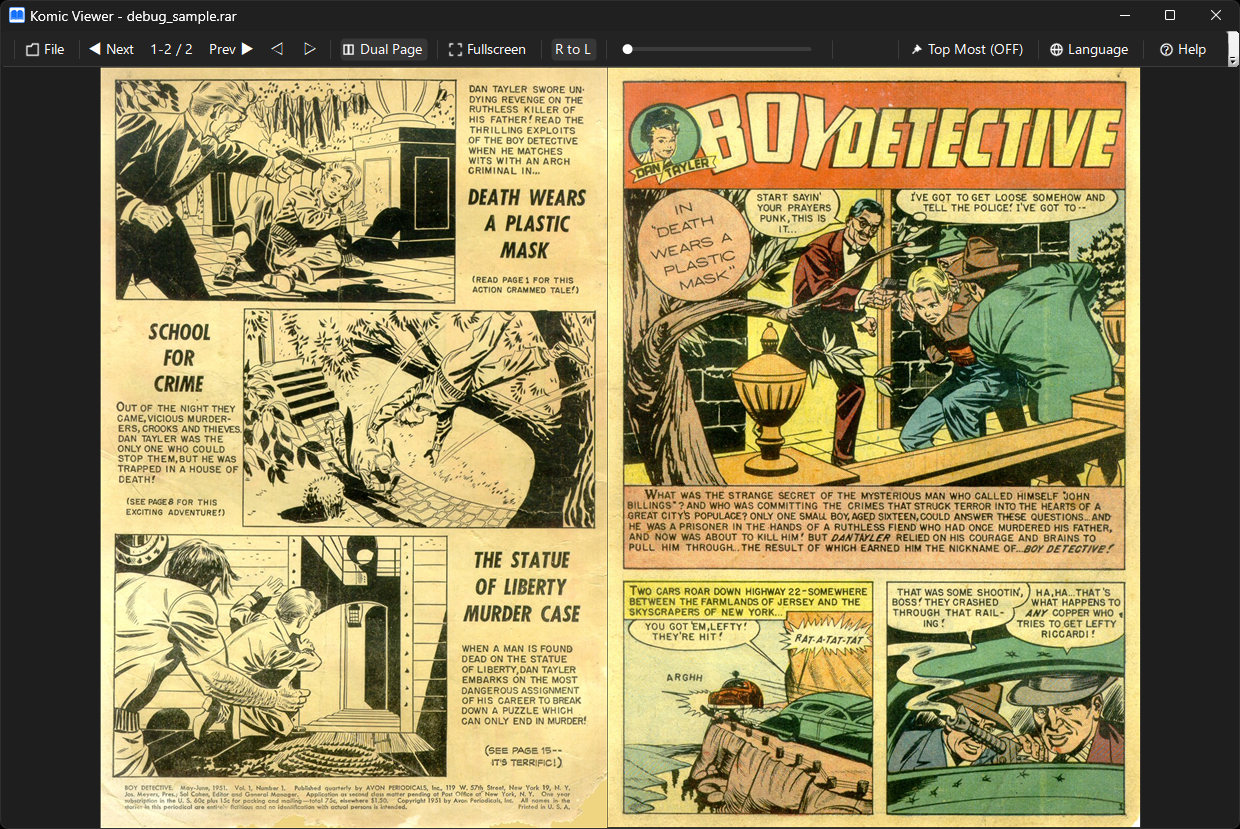The image size is (1240, 829).
Task: Click the black left-arrow Next icon
Action: 94,48
